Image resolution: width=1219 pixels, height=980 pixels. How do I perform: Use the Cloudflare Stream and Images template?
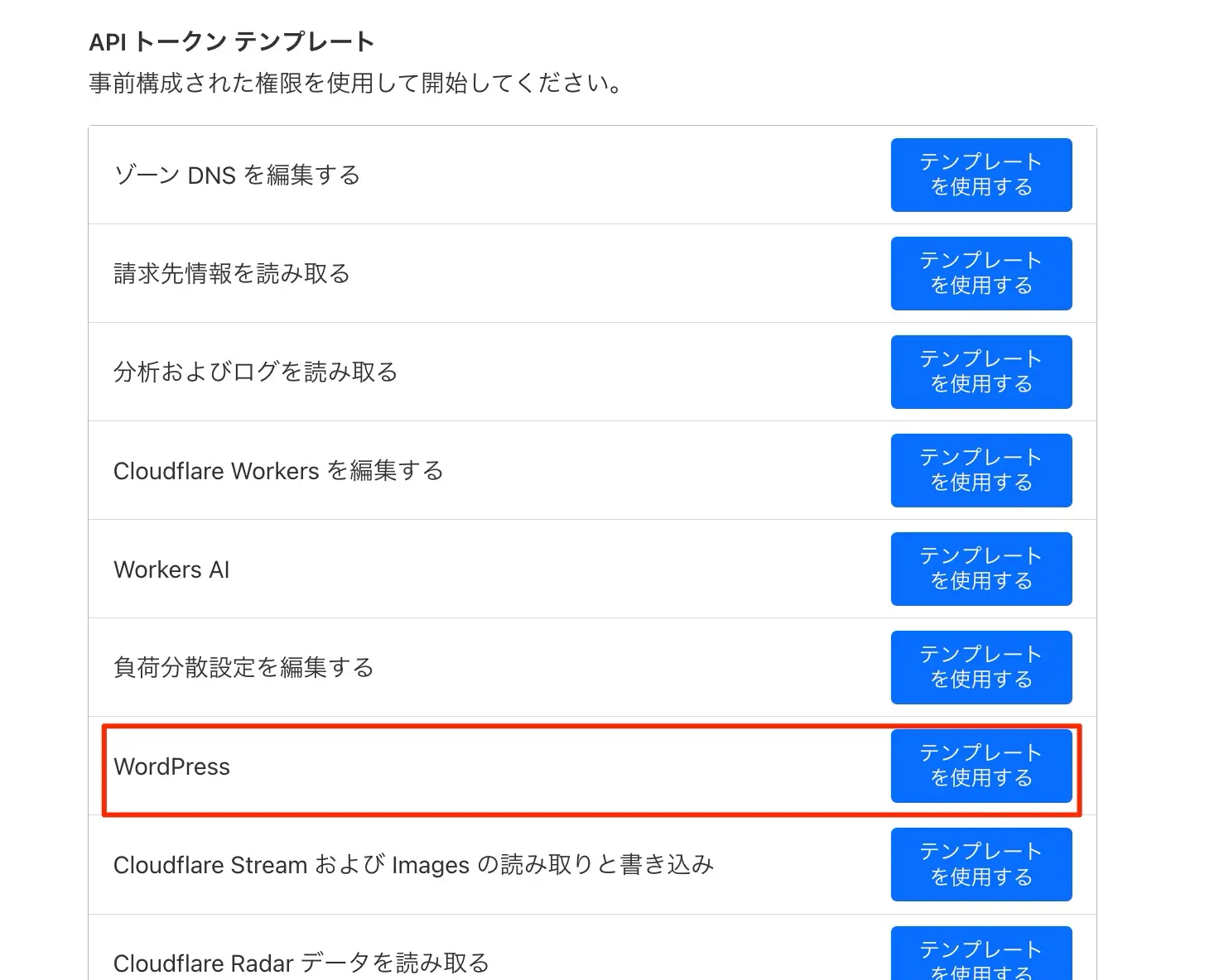coord(980,864)
